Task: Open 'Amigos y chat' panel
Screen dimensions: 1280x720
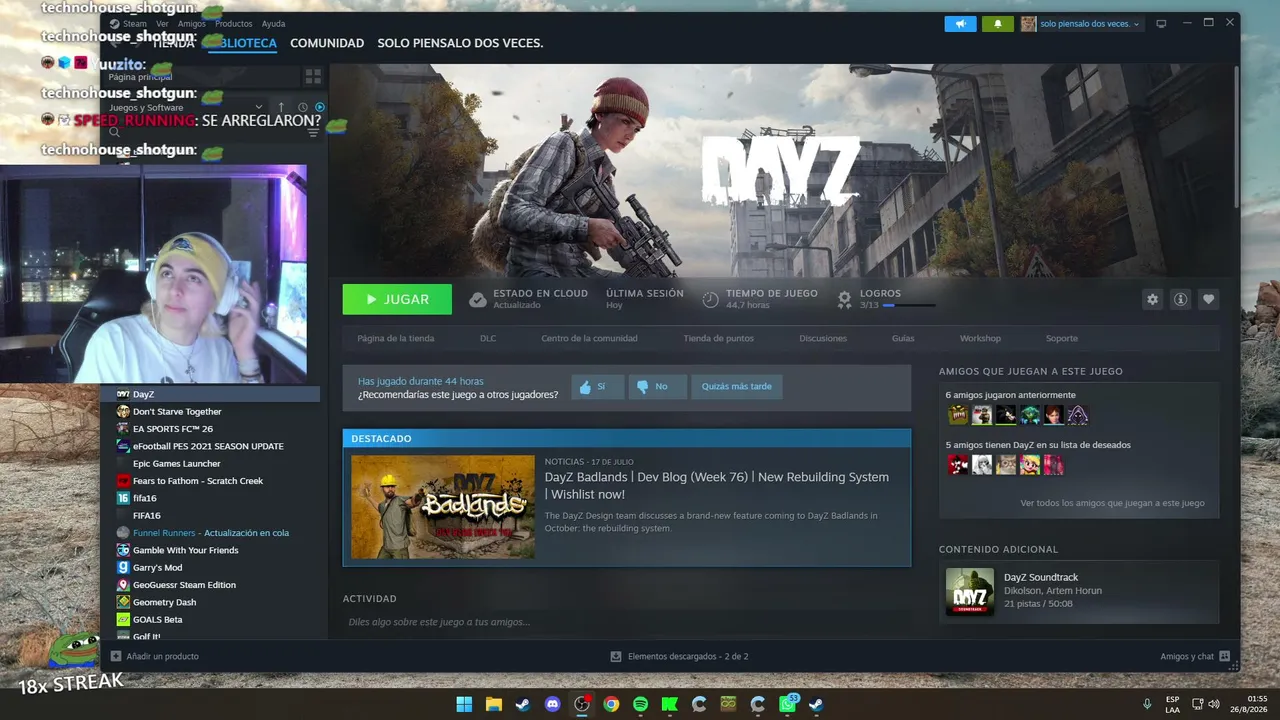Action: [1195, 656]
